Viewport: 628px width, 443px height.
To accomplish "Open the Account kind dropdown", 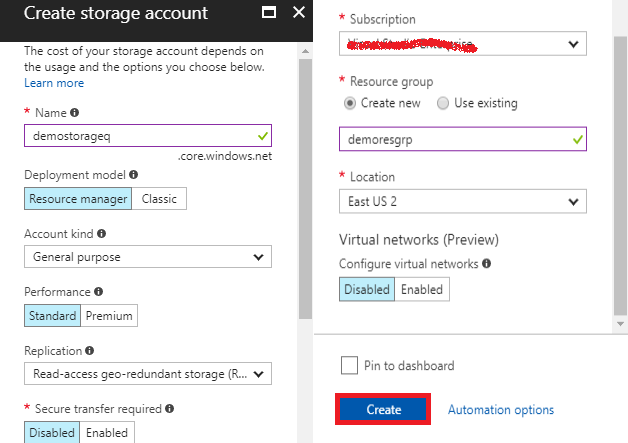I will pyautogui.click(x=147, y=257).
